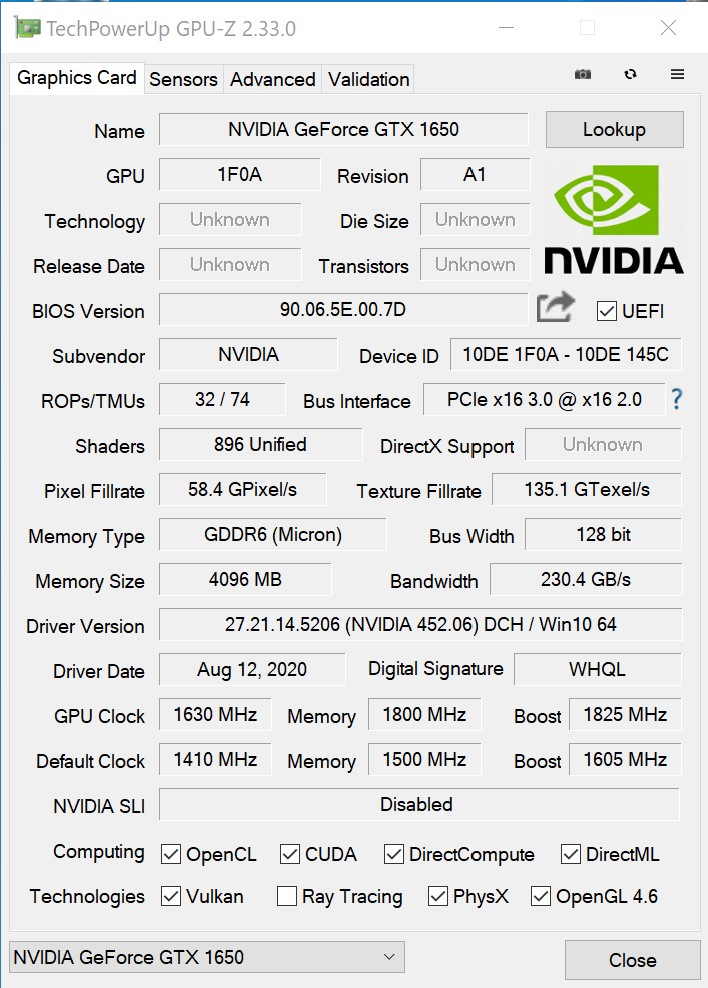
Task: Open the Advanced tab
Action: click(x=272, y=79)
